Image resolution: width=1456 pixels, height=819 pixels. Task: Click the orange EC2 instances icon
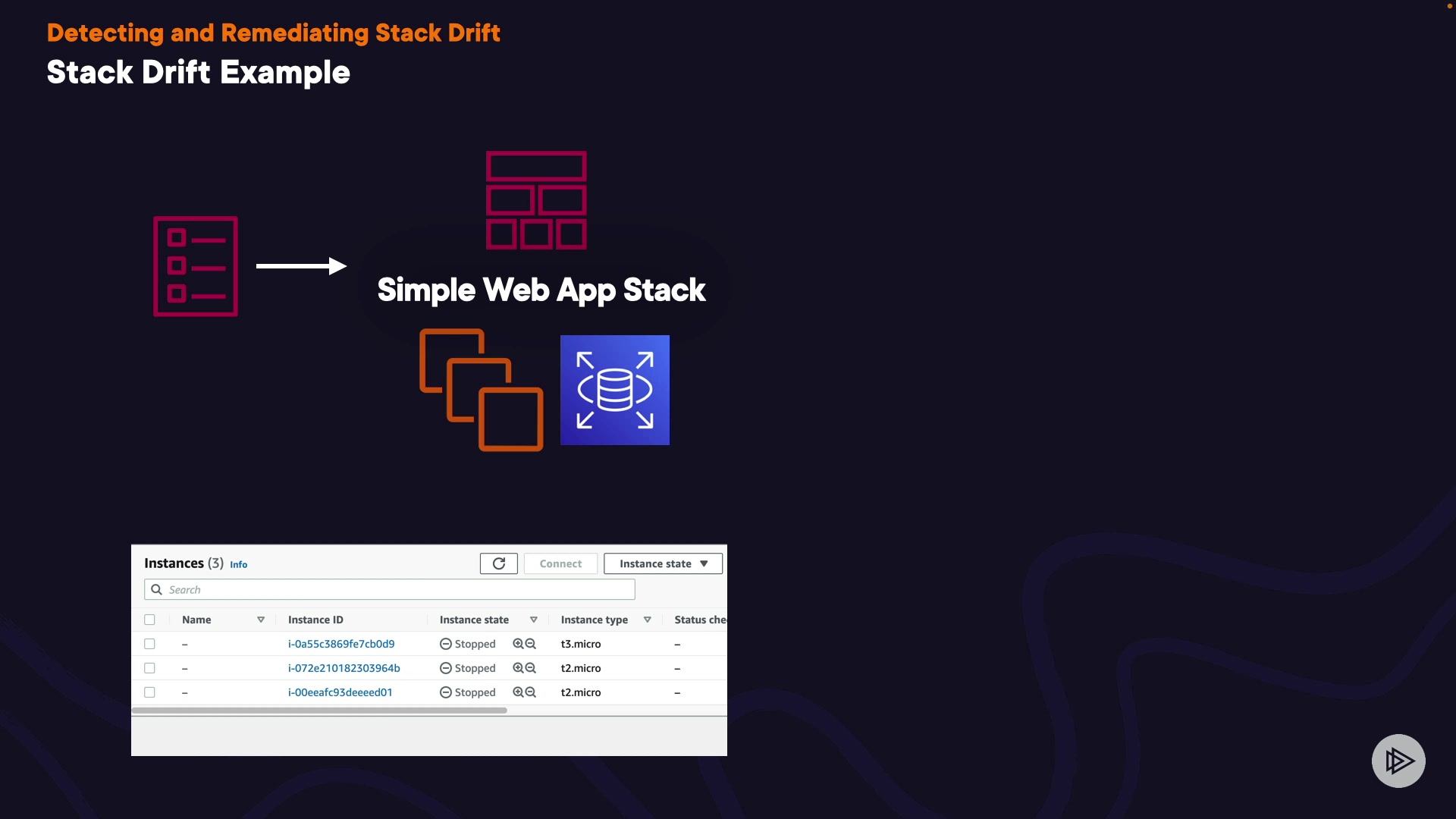point(482,390)
